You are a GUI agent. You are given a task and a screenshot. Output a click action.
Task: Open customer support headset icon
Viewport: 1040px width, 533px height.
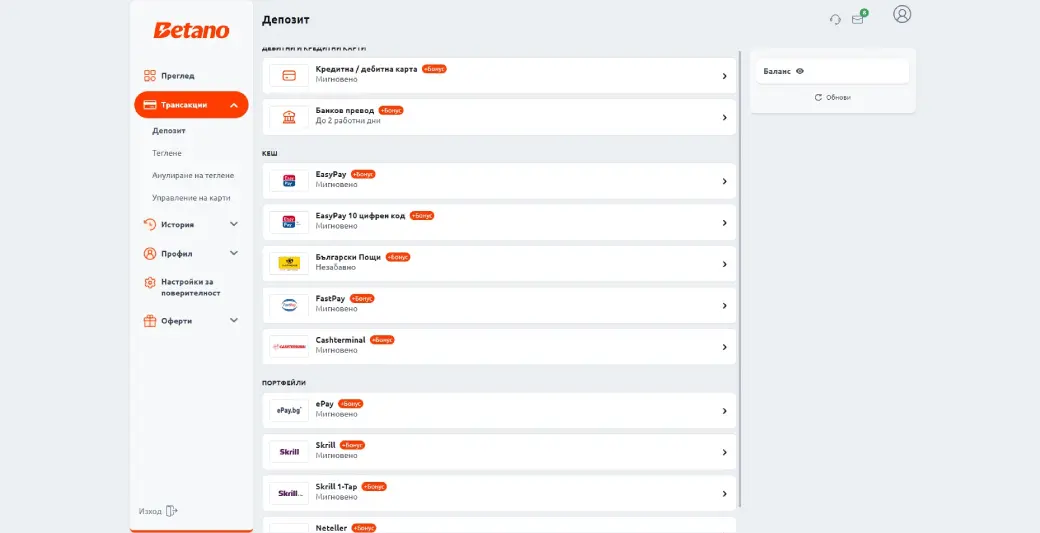tap(835, 20)
